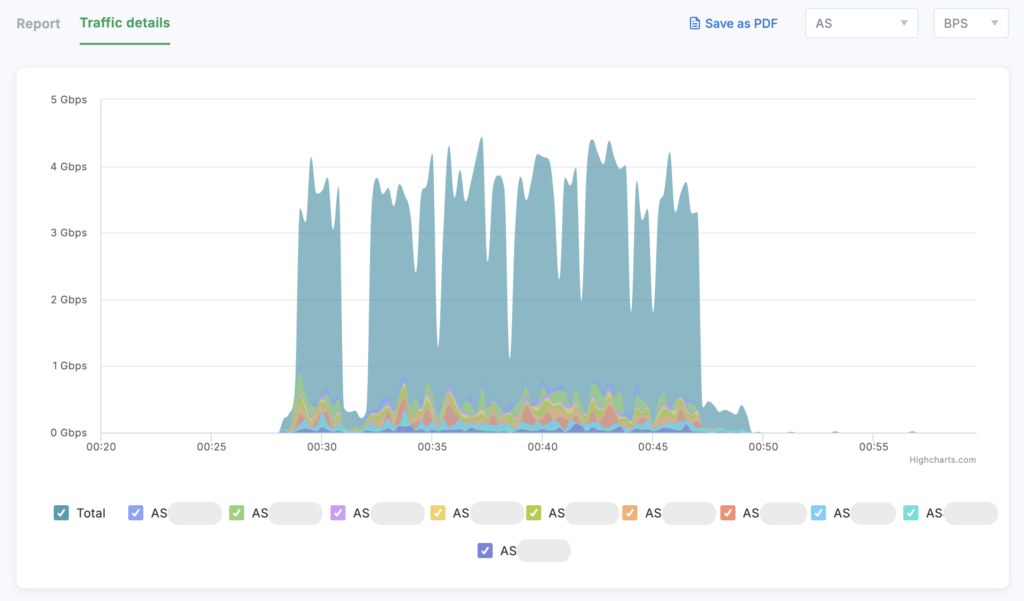Open the BPS unit dropdown
The height and width of the screenshot is (601, 1024).
(970, 23)
